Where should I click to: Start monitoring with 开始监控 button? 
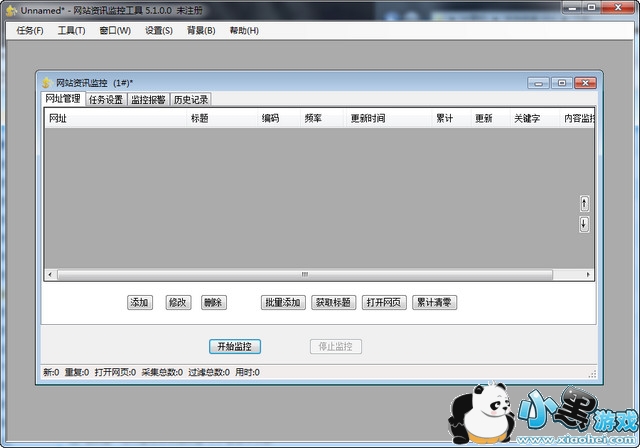pyautogui.click(x=235, y=346)
